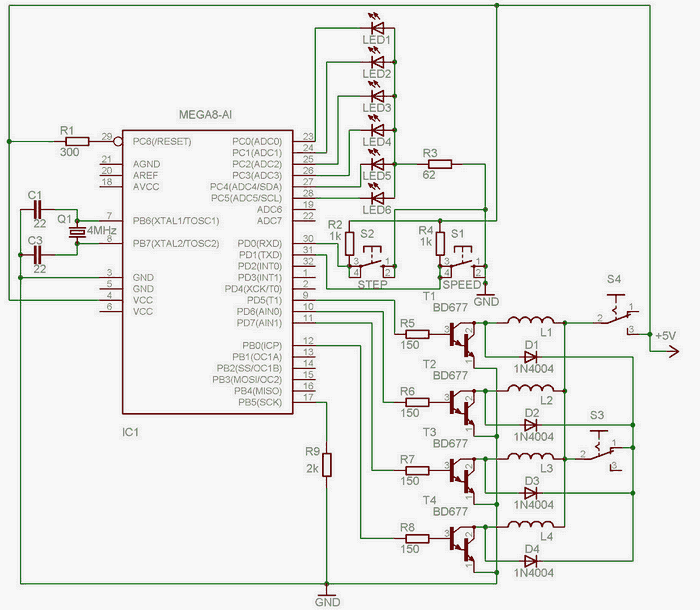Click the R1 300 ohm resistor symbol
This screenshot has height=610, width=700.
coord(68,142)
